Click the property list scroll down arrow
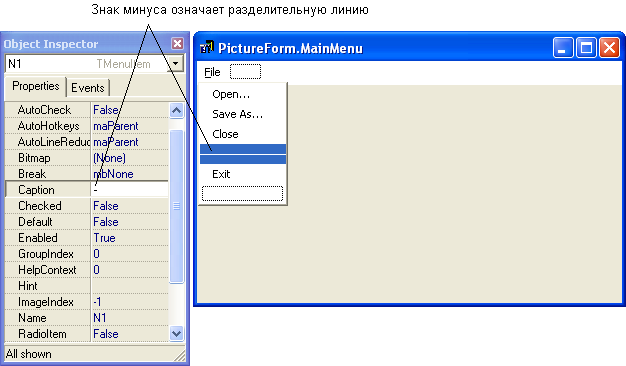This screenshot has width=626, height=366. [x=176, y=333]
